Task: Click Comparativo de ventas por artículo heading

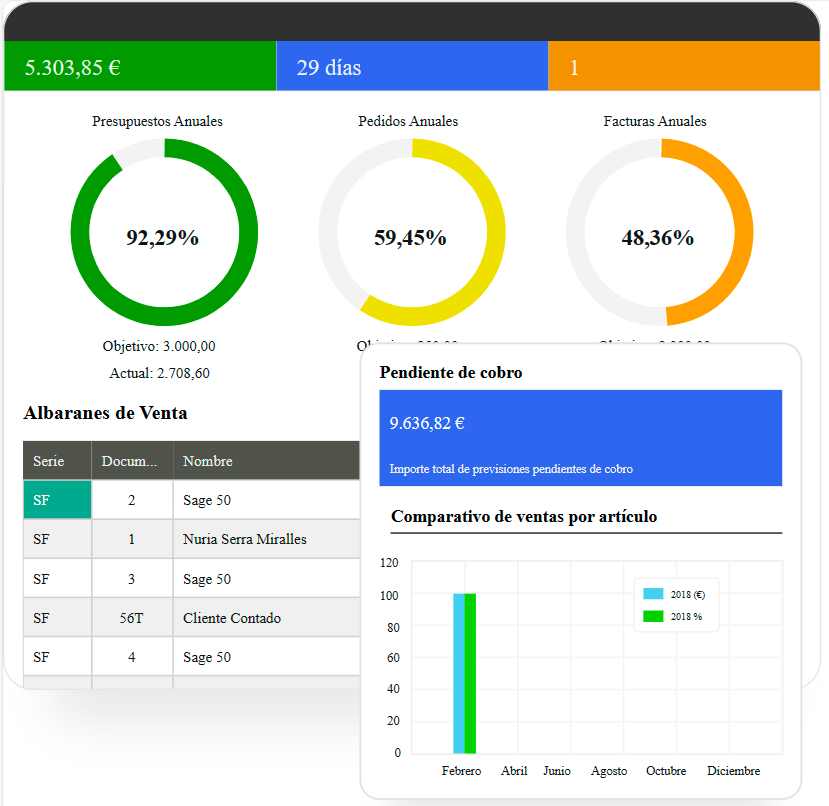Action: click(x=524, y=516)
